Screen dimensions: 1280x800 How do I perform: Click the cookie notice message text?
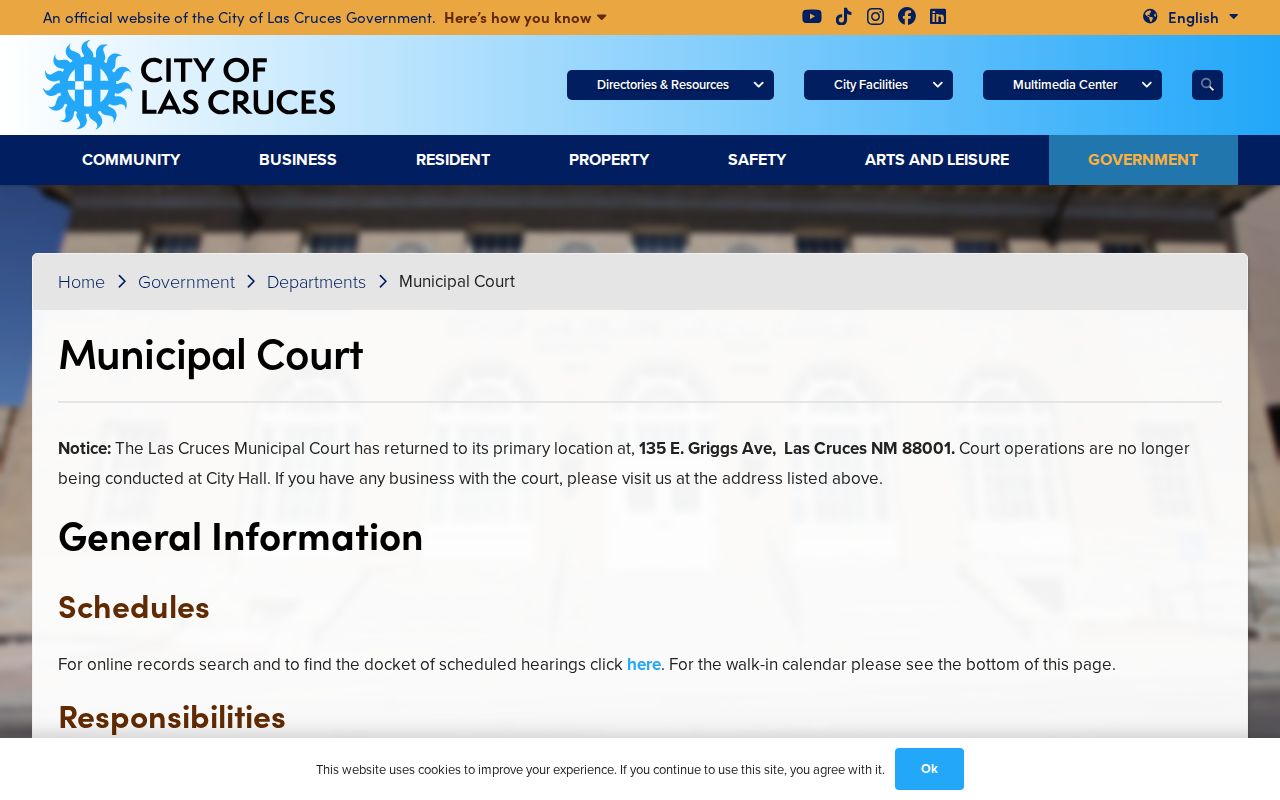tap(600, 770)
